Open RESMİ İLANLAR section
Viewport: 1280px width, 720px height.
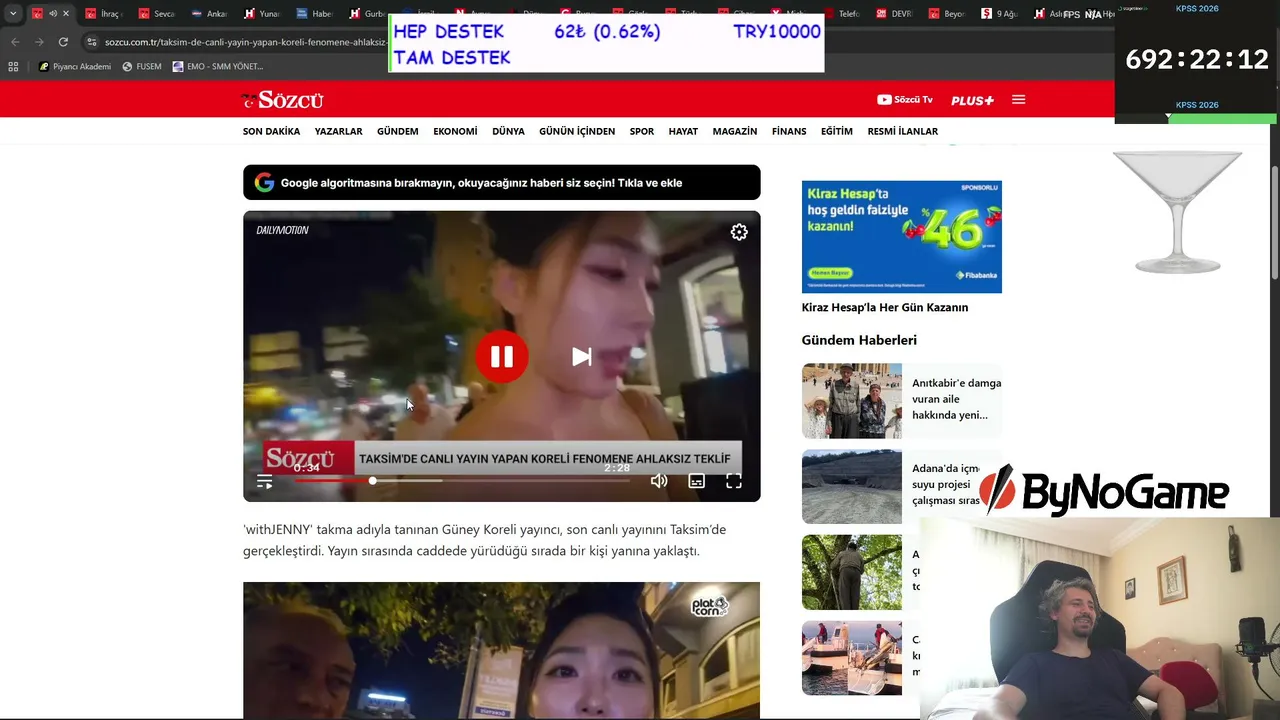(903, 131)
